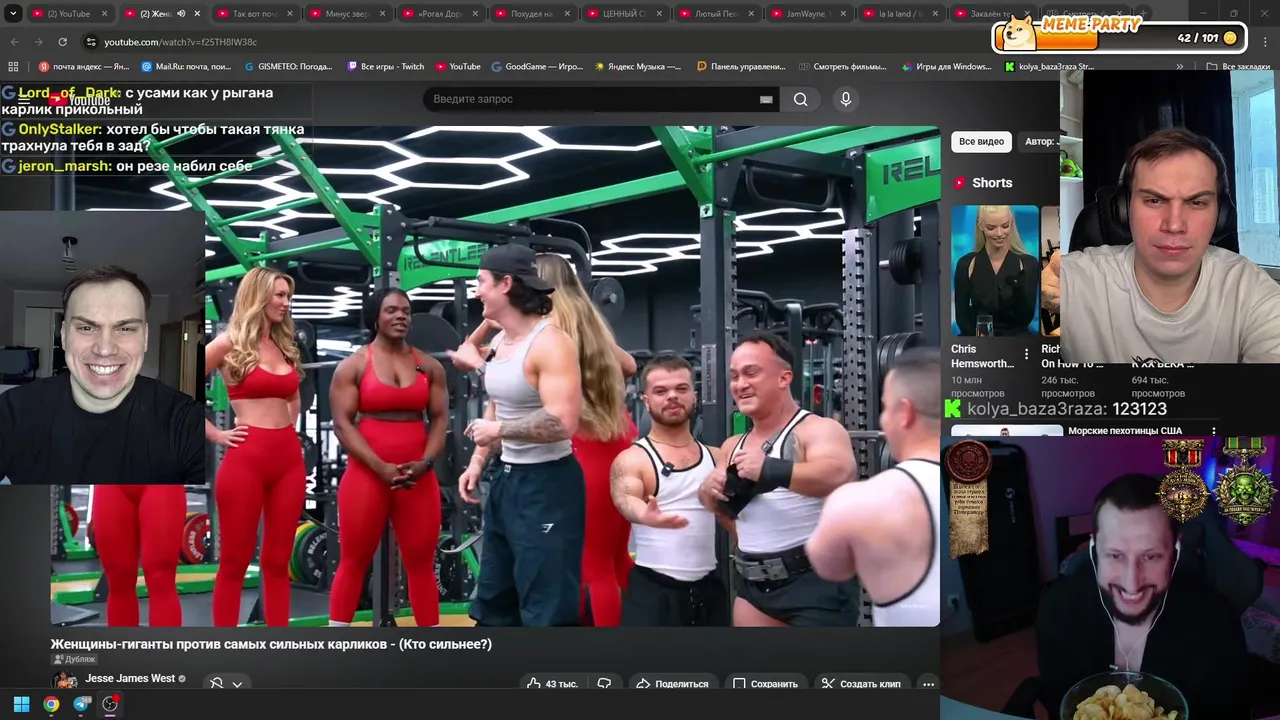Open the site info icon in address bar
1280x720 pixels.
pyautogui.click(x=91, y=42)
